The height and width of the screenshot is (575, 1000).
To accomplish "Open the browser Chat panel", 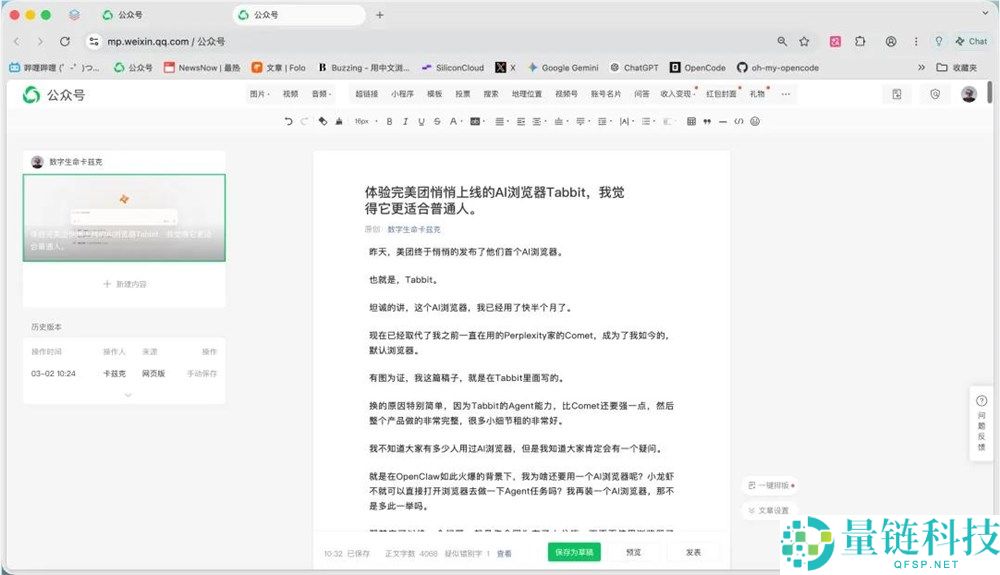I will point(971,41).
